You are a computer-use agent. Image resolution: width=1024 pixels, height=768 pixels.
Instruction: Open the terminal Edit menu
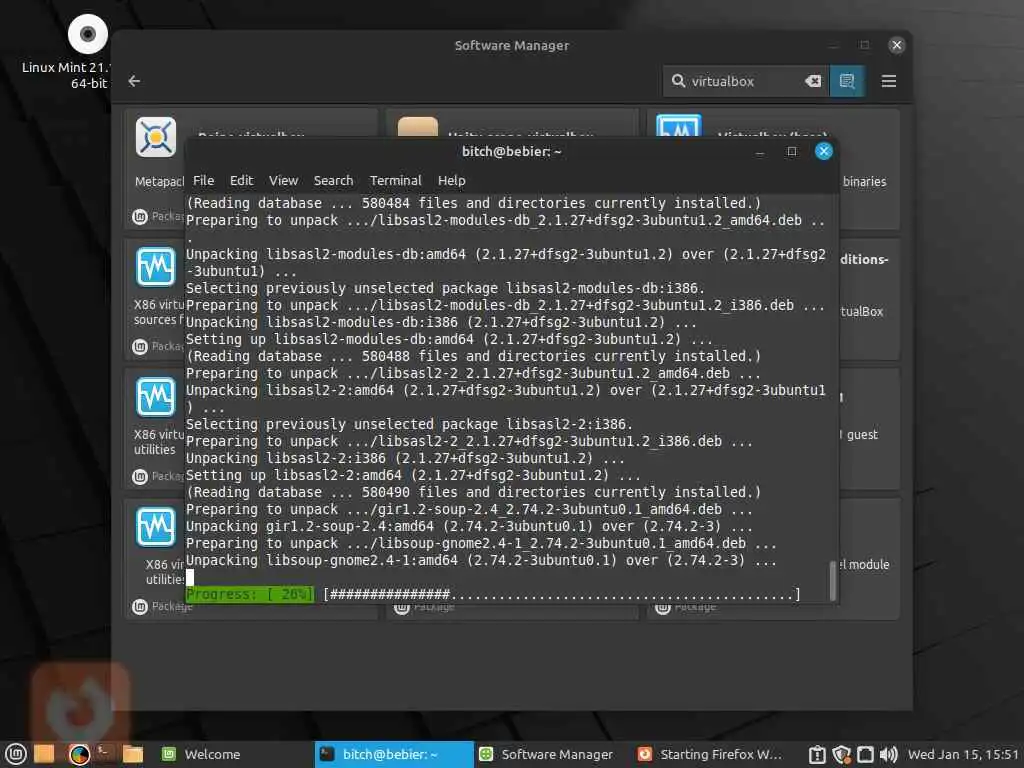[241, 180]
